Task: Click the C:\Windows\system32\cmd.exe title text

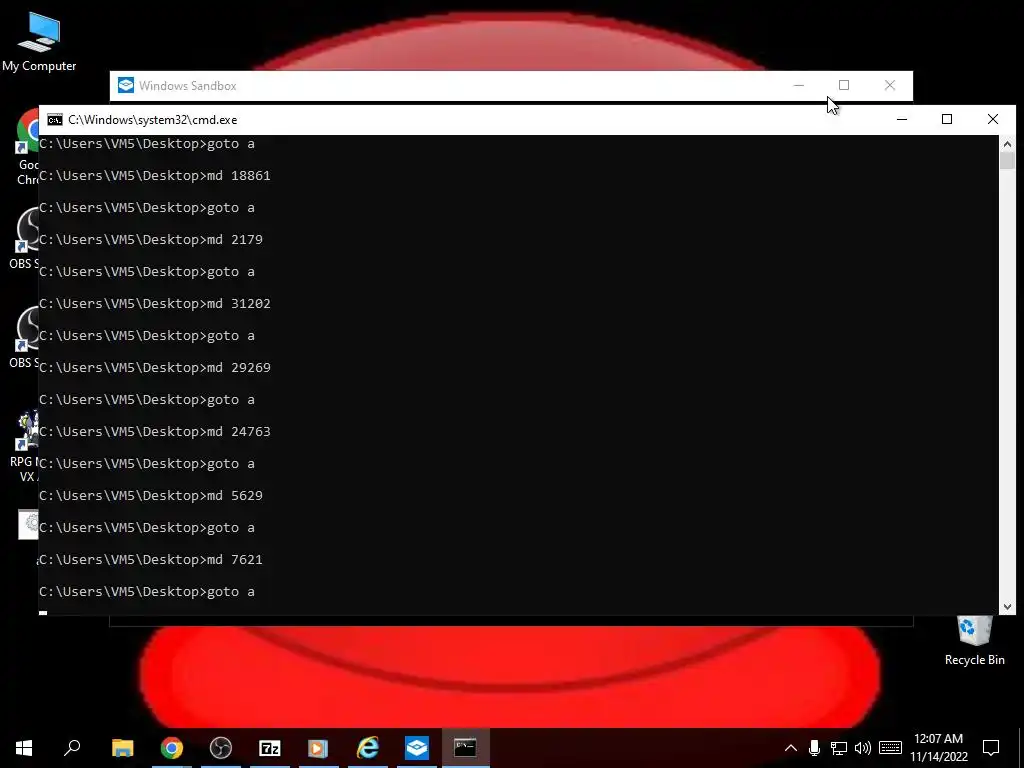Action: pyautogui.click(x=153, y=120)
